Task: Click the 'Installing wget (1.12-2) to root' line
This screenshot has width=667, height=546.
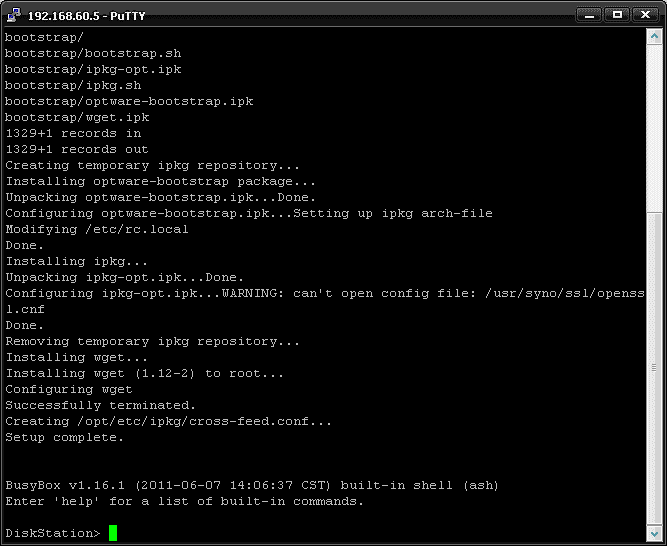Action: tap(144, 373)
